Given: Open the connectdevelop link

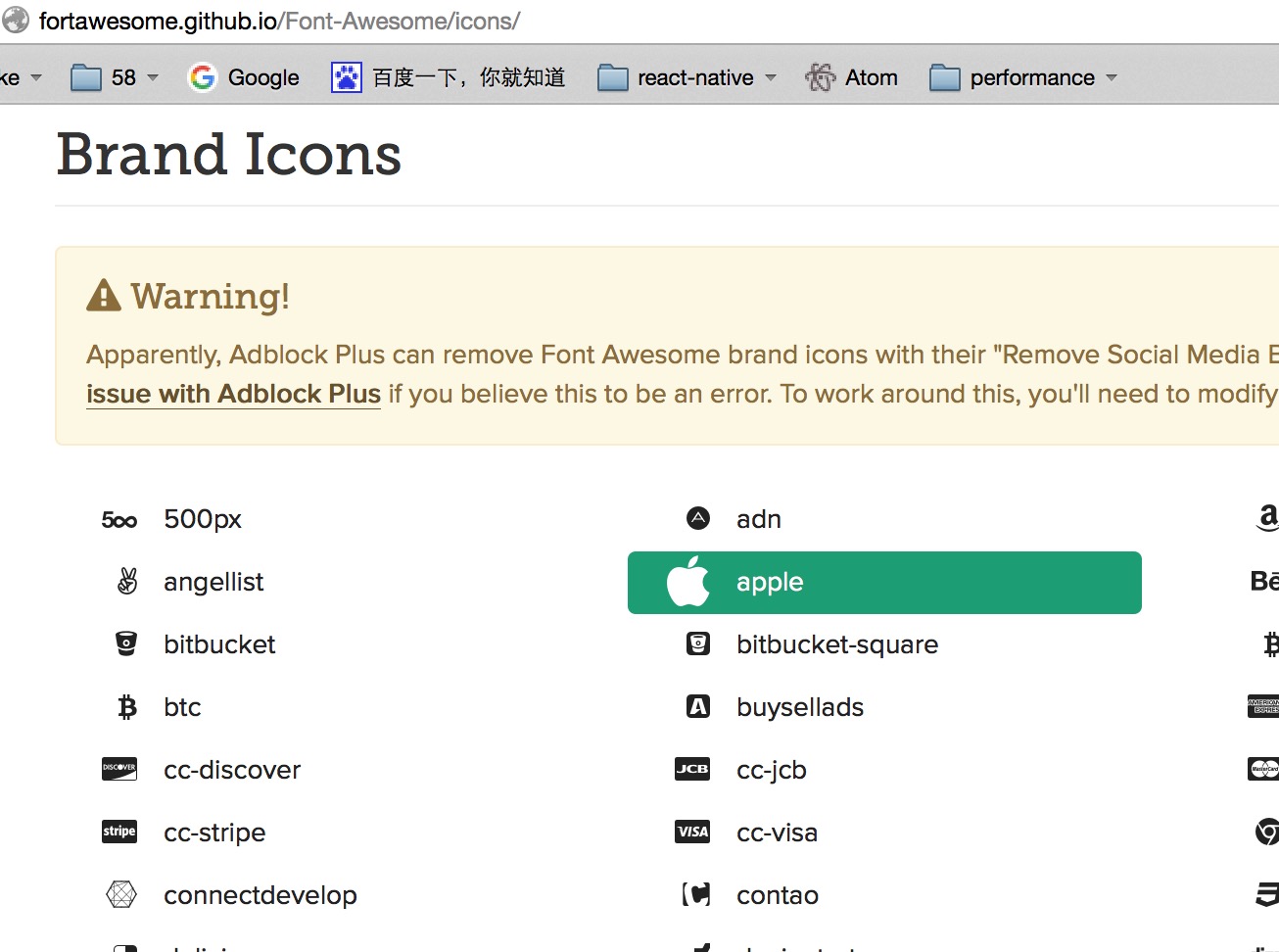Looking at the screenshot, I should [261, 895].
